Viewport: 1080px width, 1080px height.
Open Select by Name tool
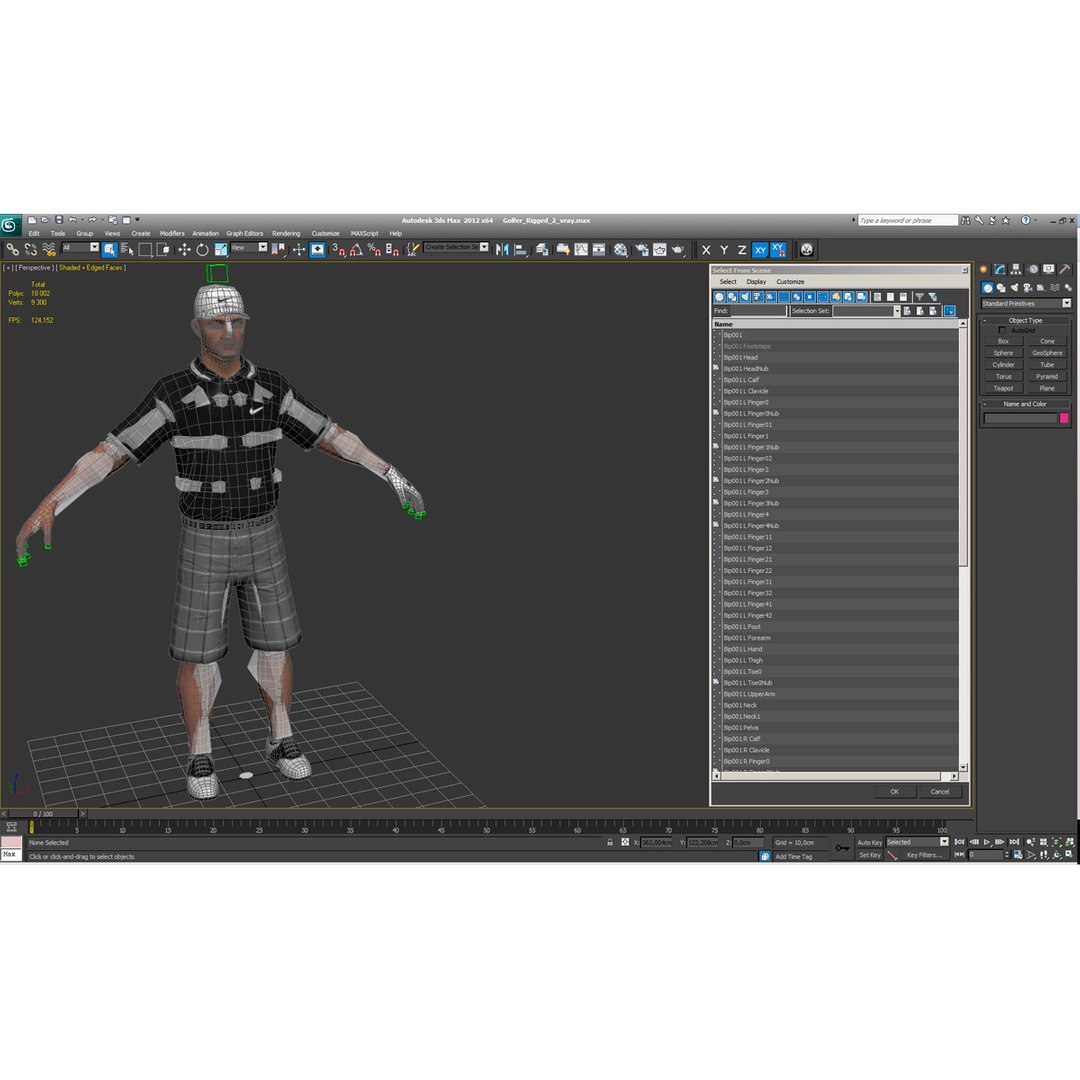(127, 249)
